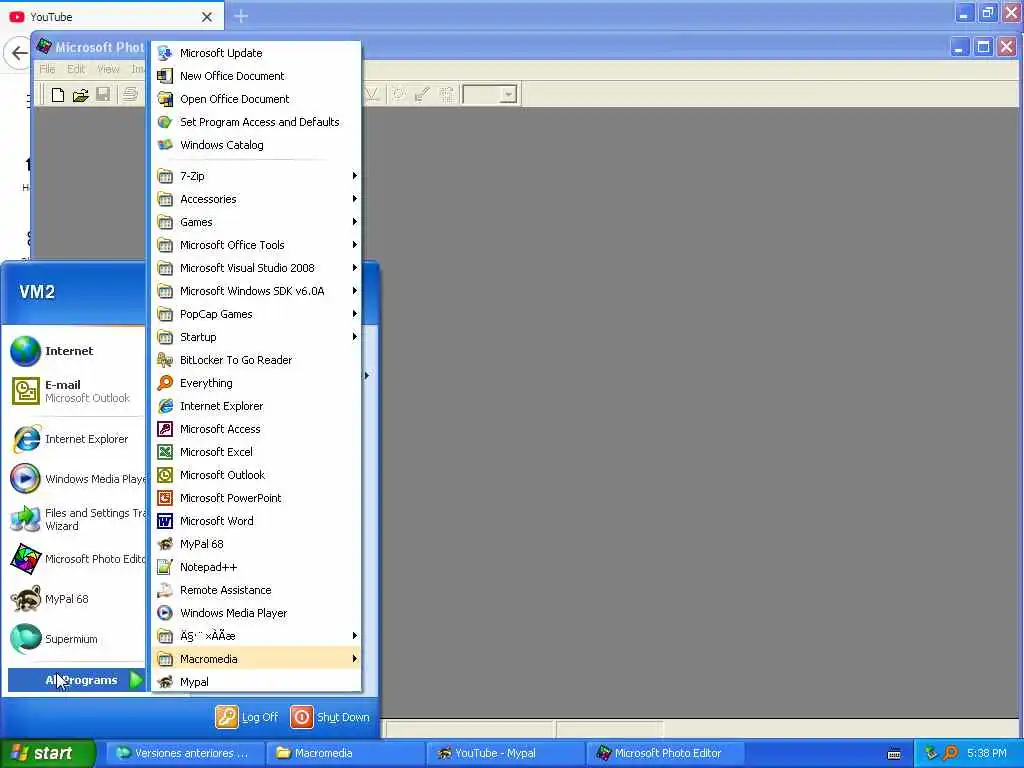Click the Microsoft PowerPoint icon
Image resolution: width=1024 pixels, height=768 pixels.
click(165, 498)
